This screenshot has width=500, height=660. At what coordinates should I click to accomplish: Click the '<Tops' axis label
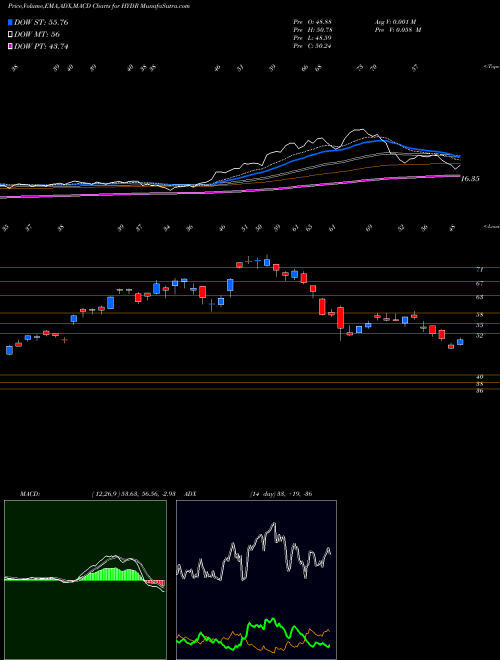pos(491,67)
